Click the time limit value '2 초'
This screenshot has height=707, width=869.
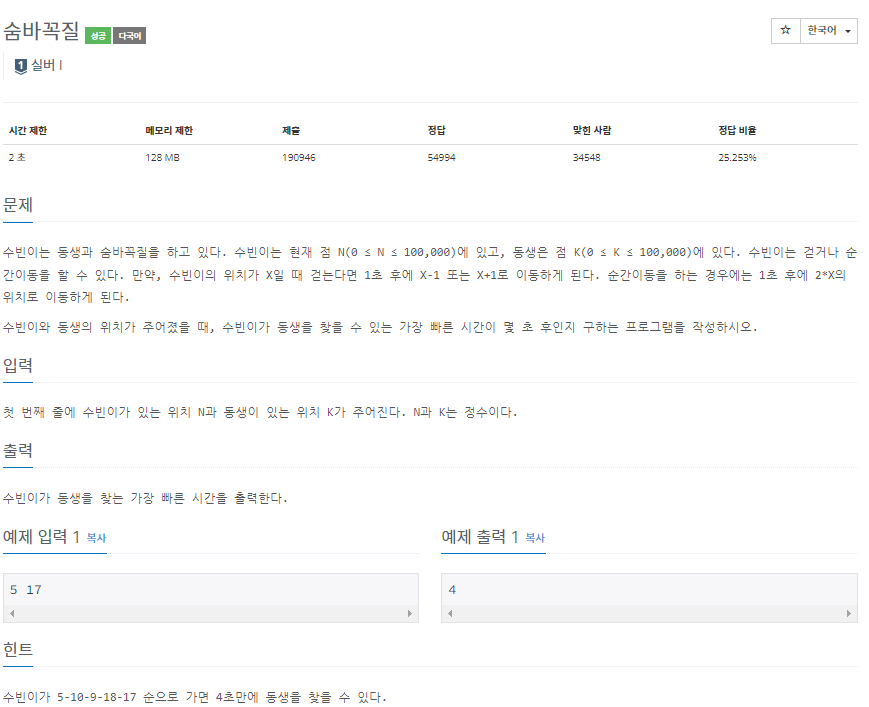coord(17,157)
